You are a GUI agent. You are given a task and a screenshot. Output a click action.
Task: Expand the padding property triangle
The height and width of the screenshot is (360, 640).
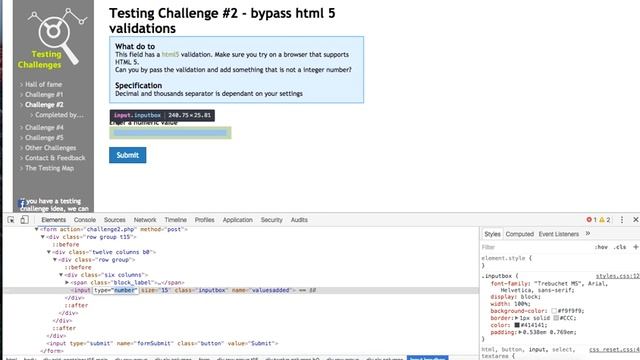click(520, 332)
